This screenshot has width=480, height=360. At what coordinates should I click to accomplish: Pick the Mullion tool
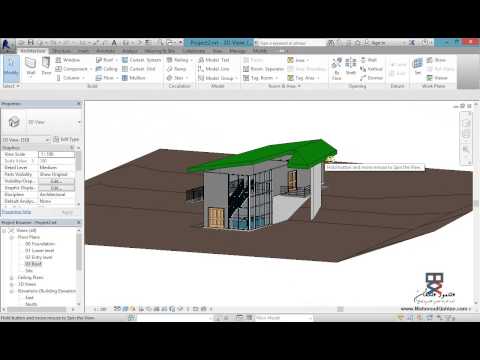pos(134,78)
